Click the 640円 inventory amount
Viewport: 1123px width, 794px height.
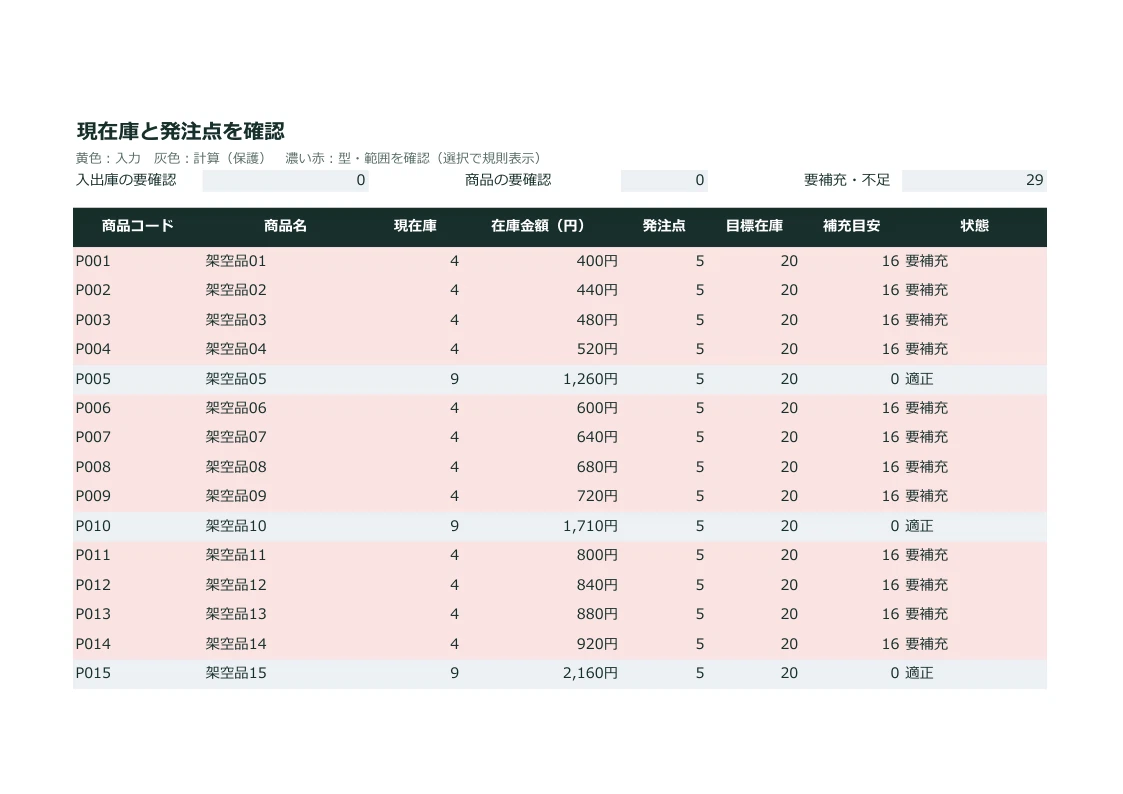pos(597,437)
